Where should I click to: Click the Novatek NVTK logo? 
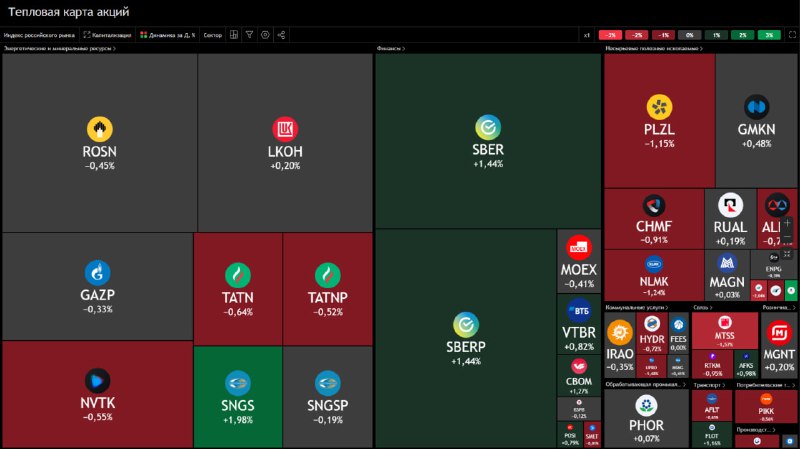click(97, 381)
